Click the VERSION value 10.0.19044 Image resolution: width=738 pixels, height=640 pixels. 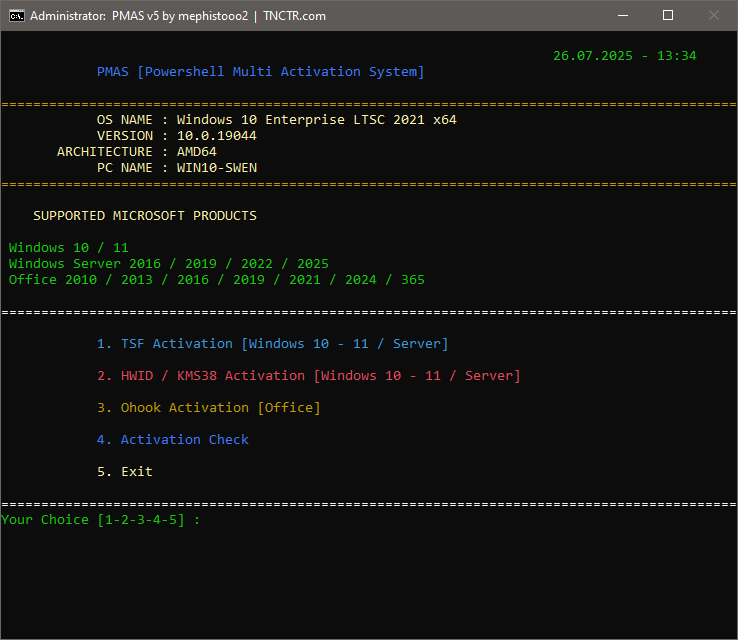coord(217,136)
